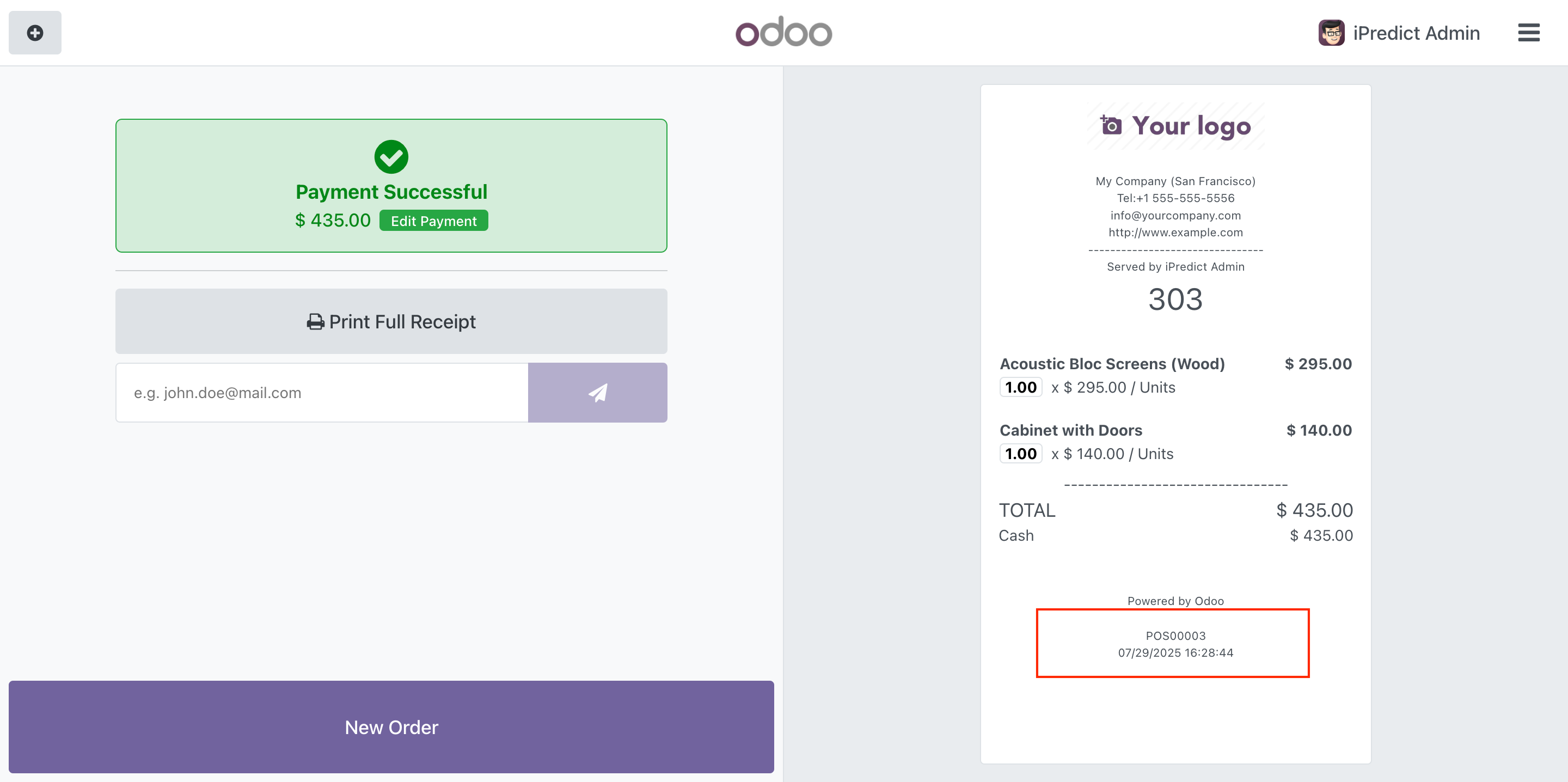Click Cabinet with Doors quantity 1.00
Screen dimensions: 1568x782
(1020, 454)
